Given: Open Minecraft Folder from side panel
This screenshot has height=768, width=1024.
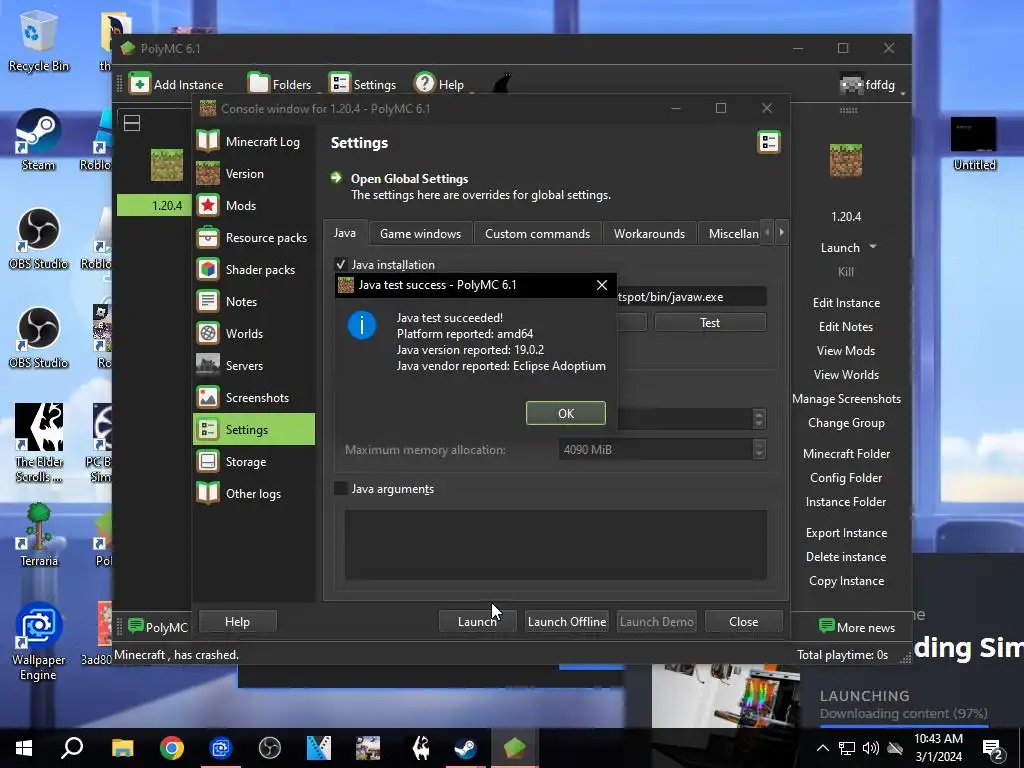Looking at the screenshot, I should click(x=846, y=454).
